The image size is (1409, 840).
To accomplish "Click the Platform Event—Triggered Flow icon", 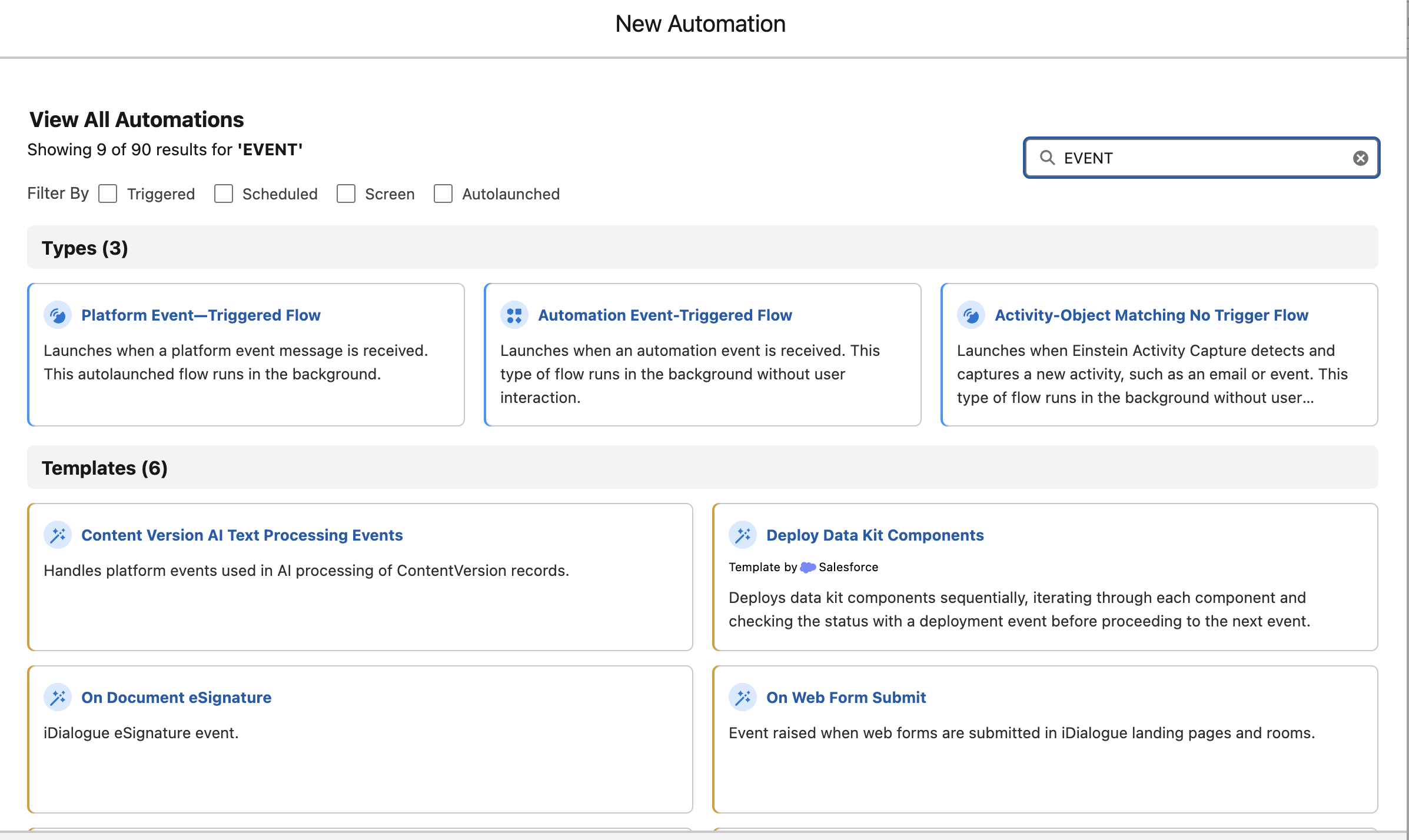I will point(58,315).
